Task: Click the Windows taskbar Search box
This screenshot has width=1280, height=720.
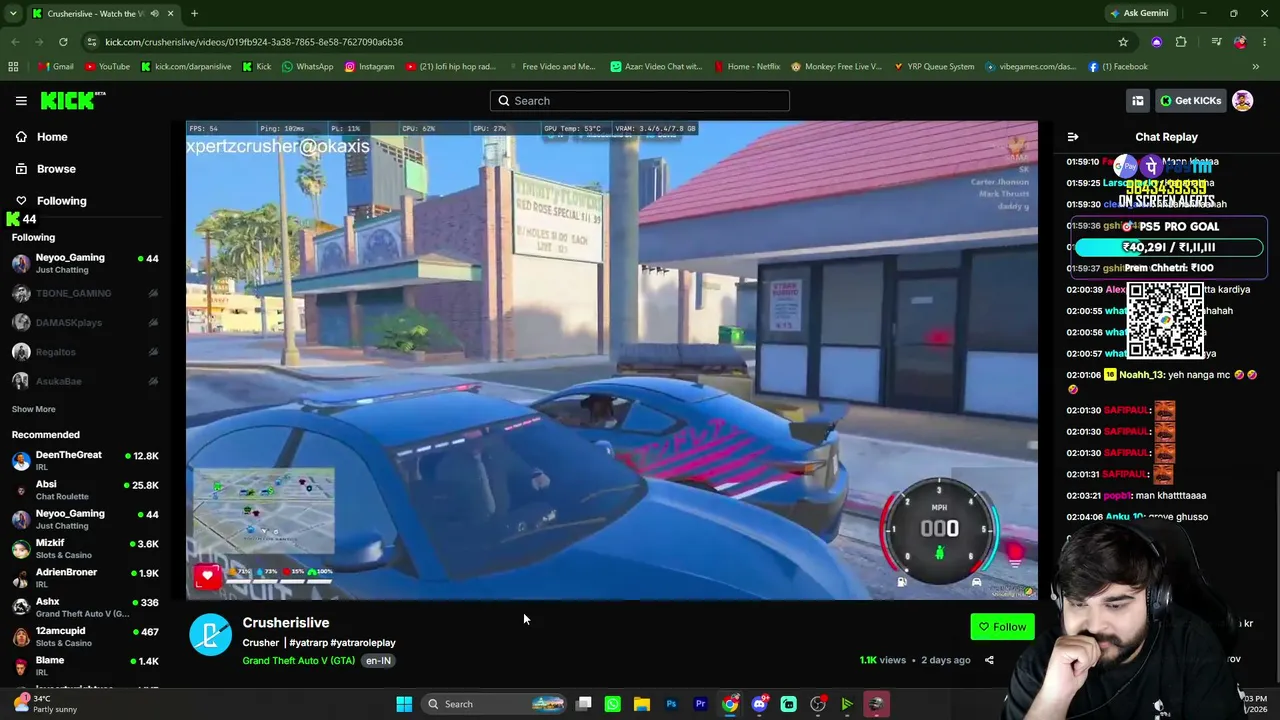Action: (x=496, y=704)
